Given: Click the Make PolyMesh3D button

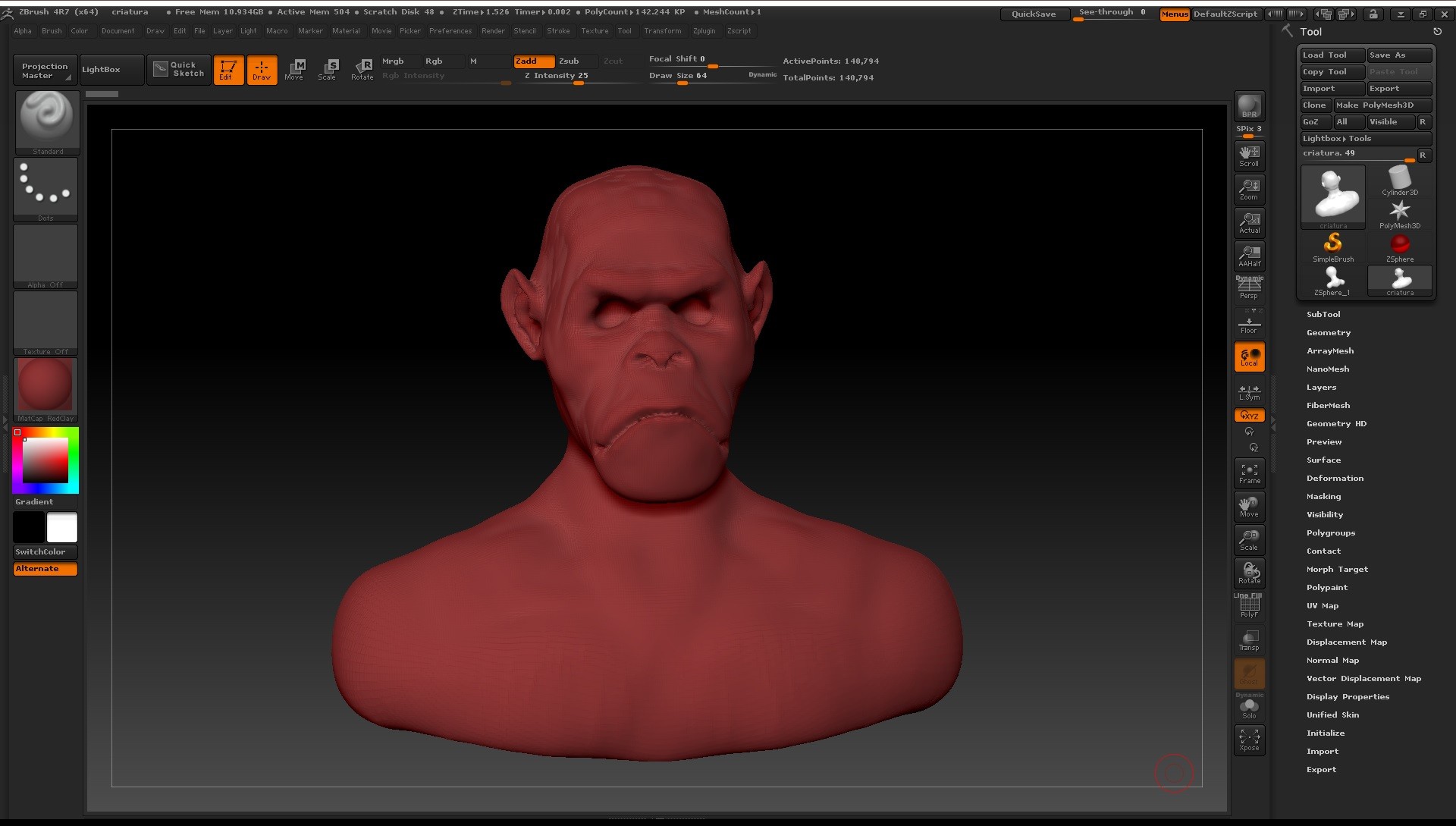Looking at the screenshot, I should [x=1382, y=105].
